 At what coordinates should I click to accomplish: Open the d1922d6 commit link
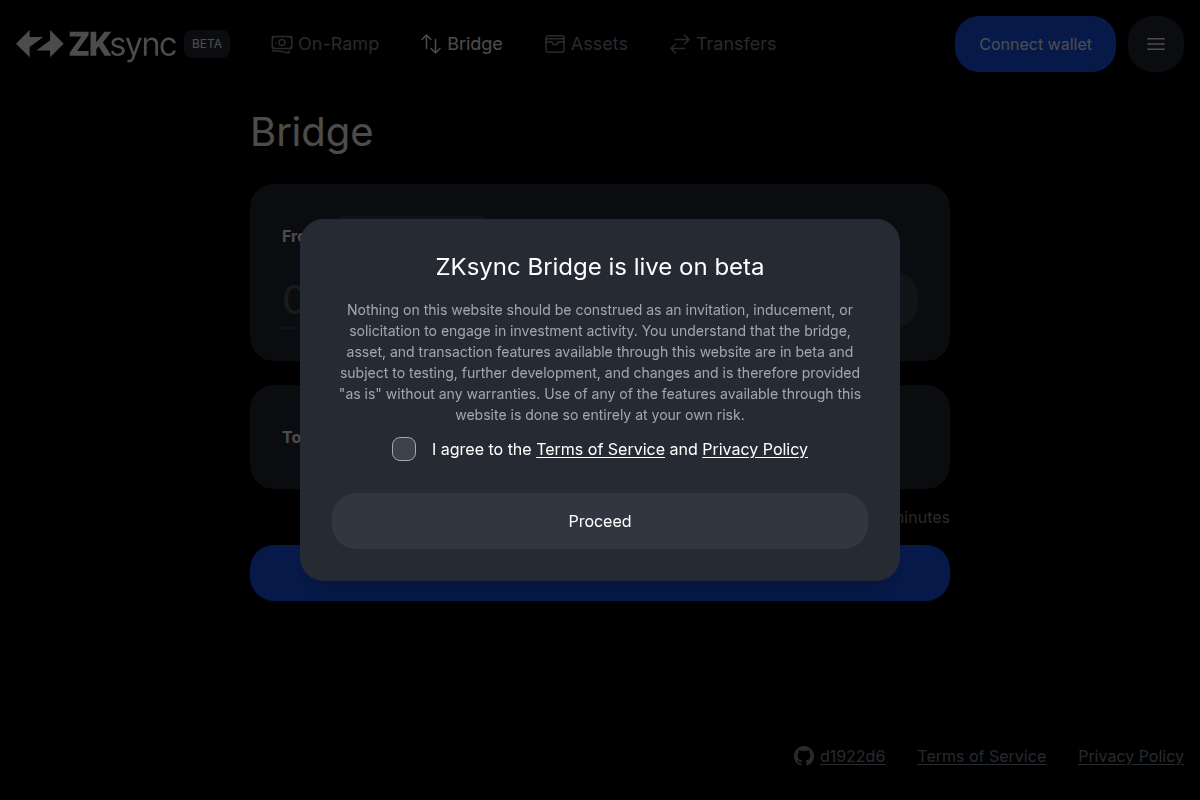tap(852, 756)
